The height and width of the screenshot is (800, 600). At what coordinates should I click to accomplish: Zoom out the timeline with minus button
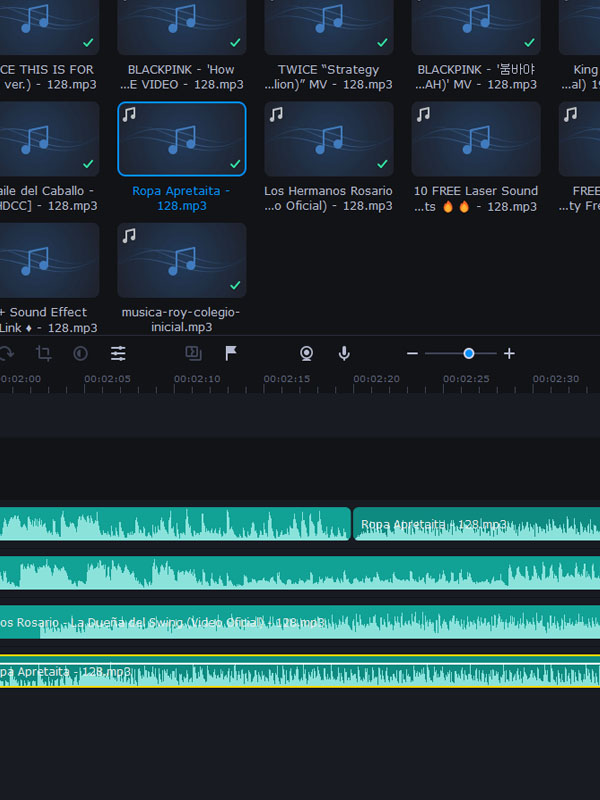[x=412, y=353]
